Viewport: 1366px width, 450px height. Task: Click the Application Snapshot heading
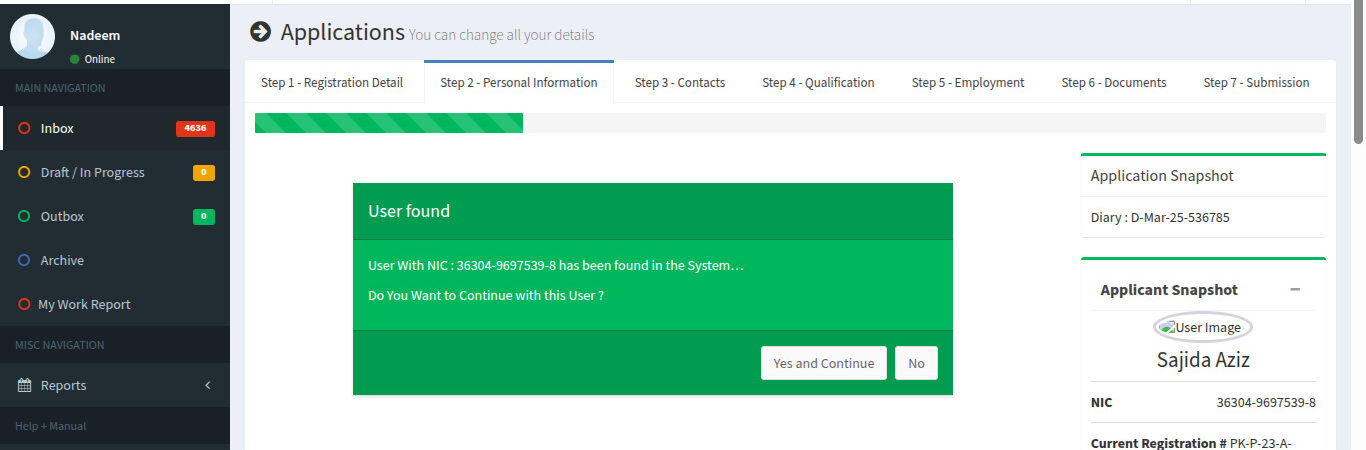pyautogui.click(x=1162, y=176)
